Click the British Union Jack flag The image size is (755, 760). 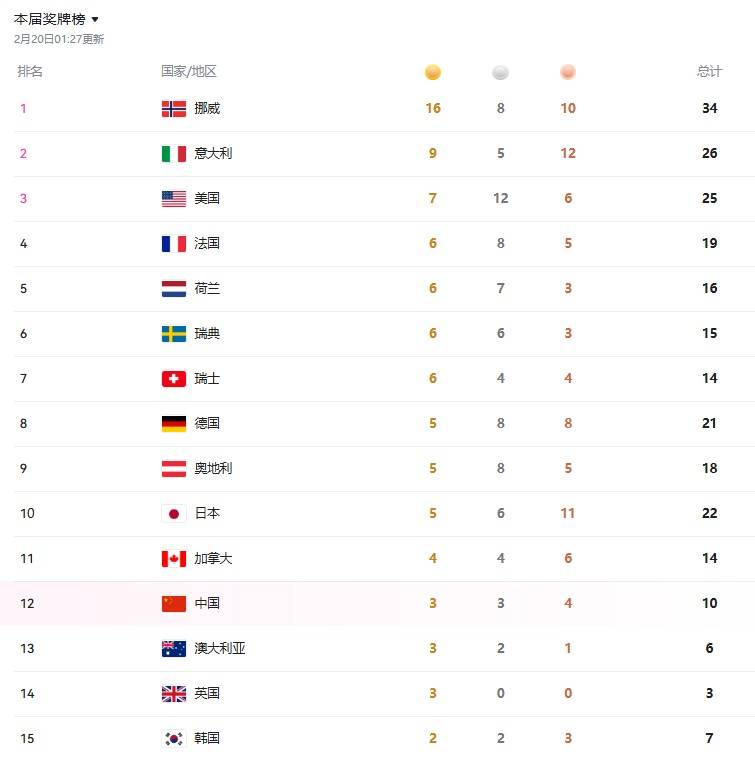[x=174, y=693]
